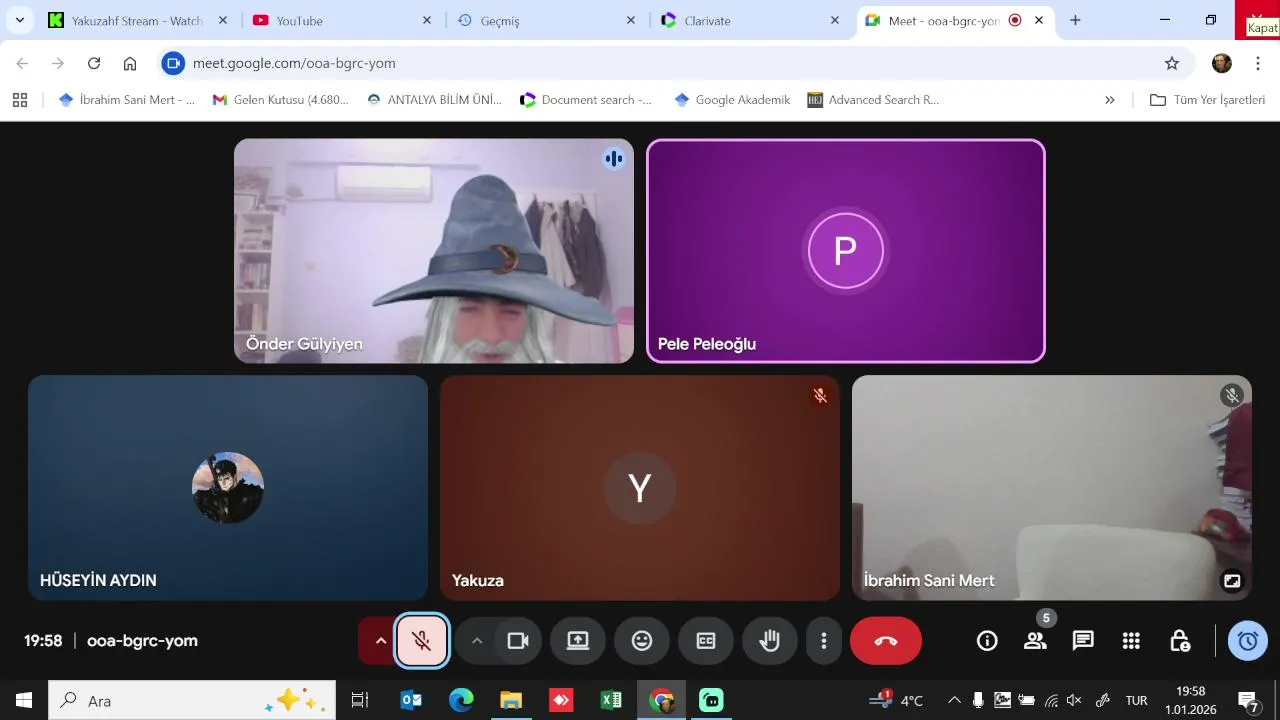Open File Explorer from taskbar
The width and height of the screenshot is (1280, 720).
coord(511,700)
